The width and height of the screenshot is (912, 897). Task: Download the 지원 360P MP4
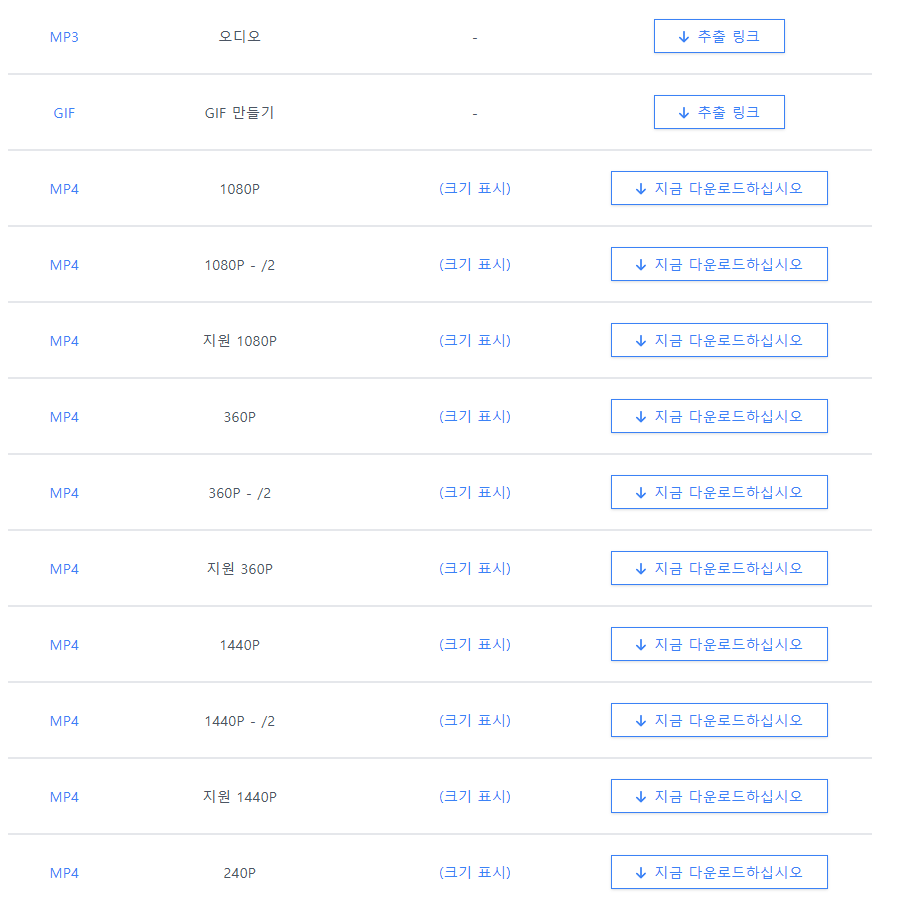719,568
